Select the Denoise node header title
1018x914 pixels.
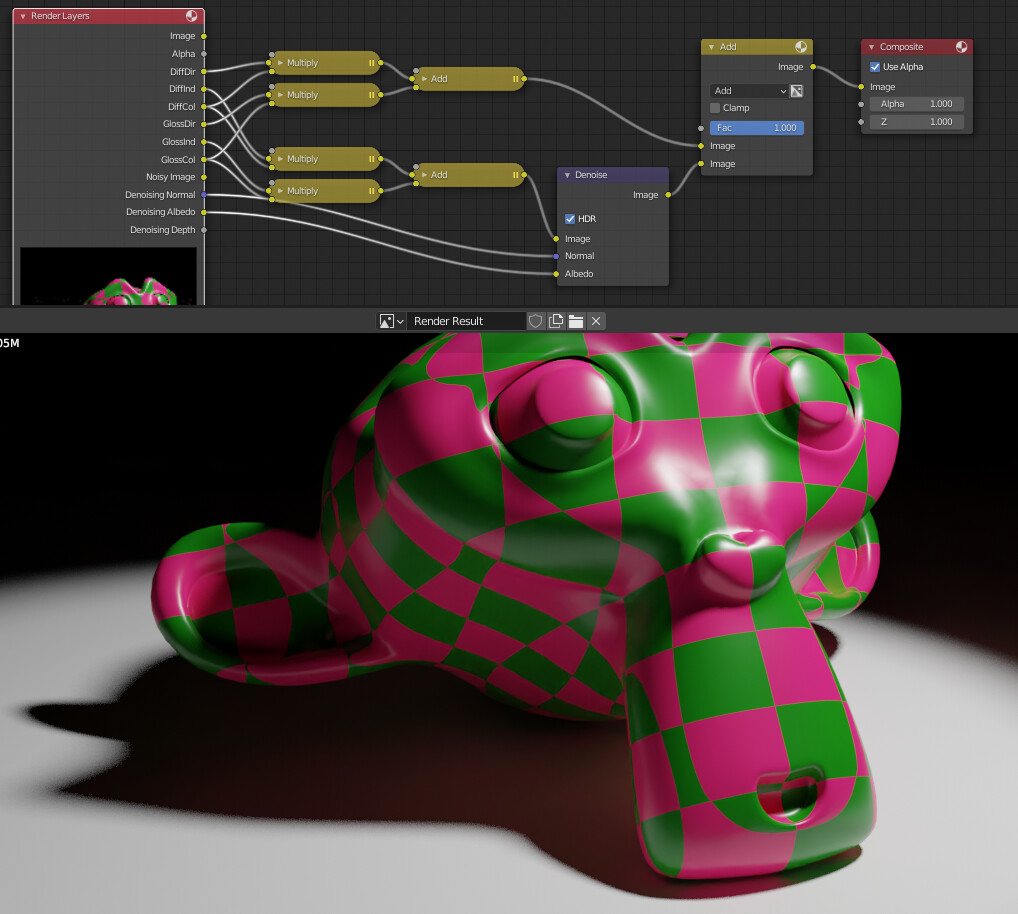pos(591,175)
